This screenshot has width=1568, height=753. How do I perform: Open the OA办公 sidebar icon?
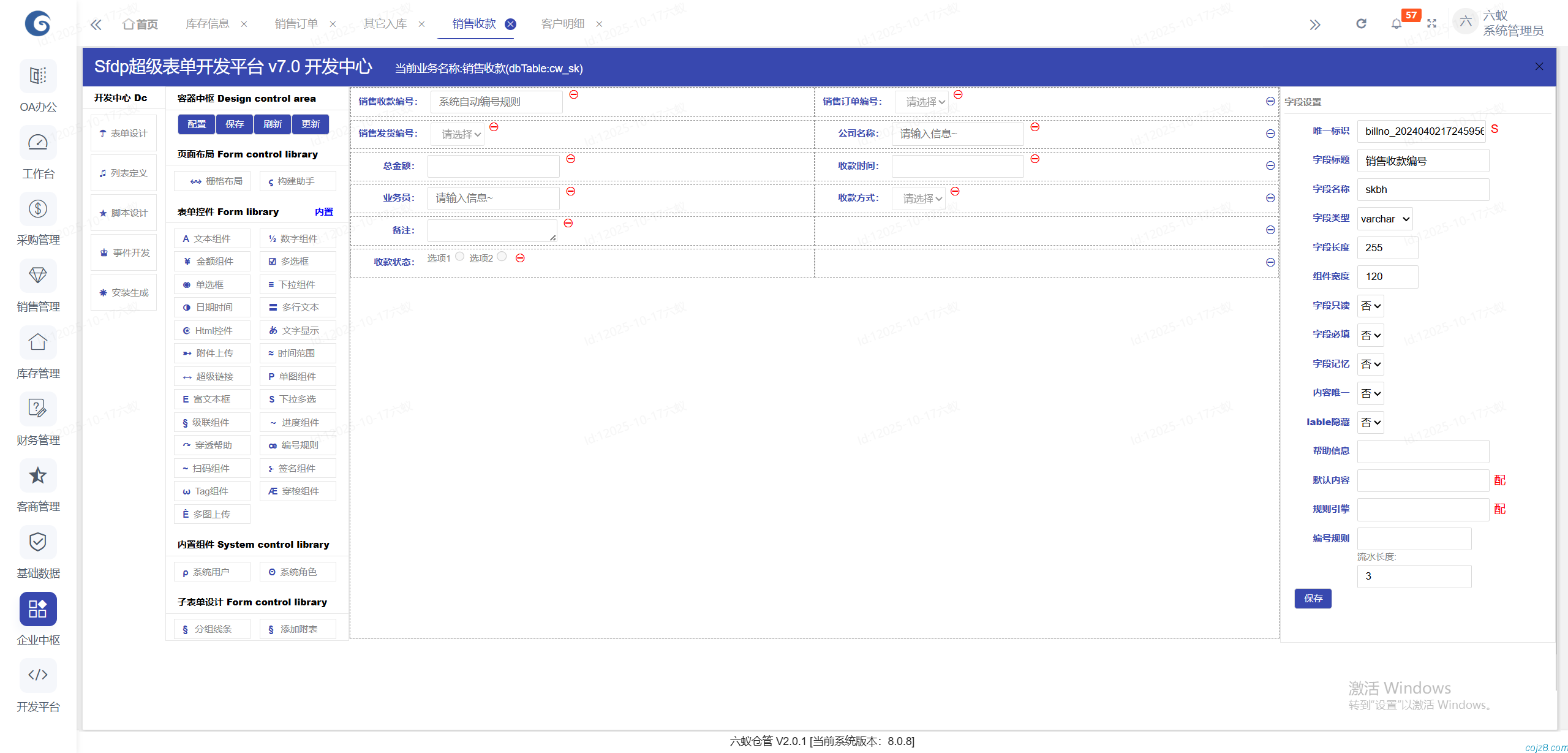(38, 76)
